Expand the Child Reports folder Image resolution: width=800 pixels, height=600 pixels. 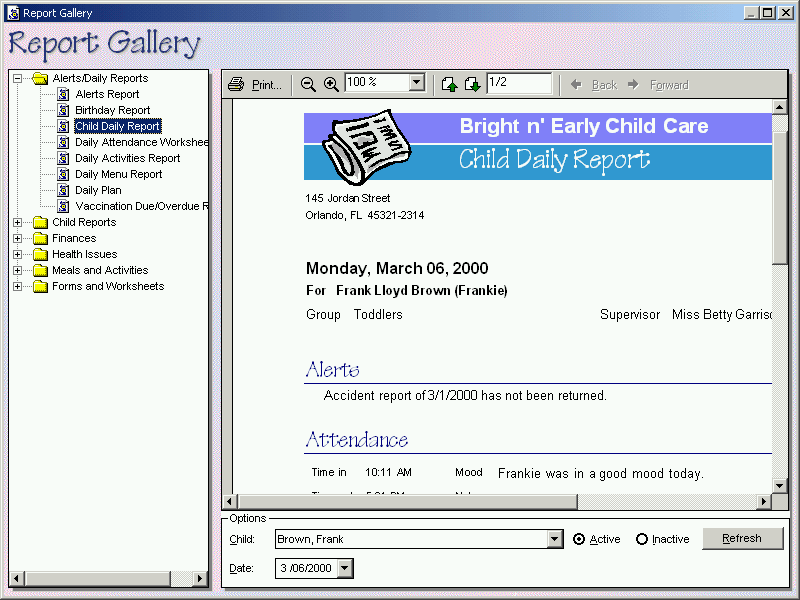pyautogui.click(x=18, y=222)
